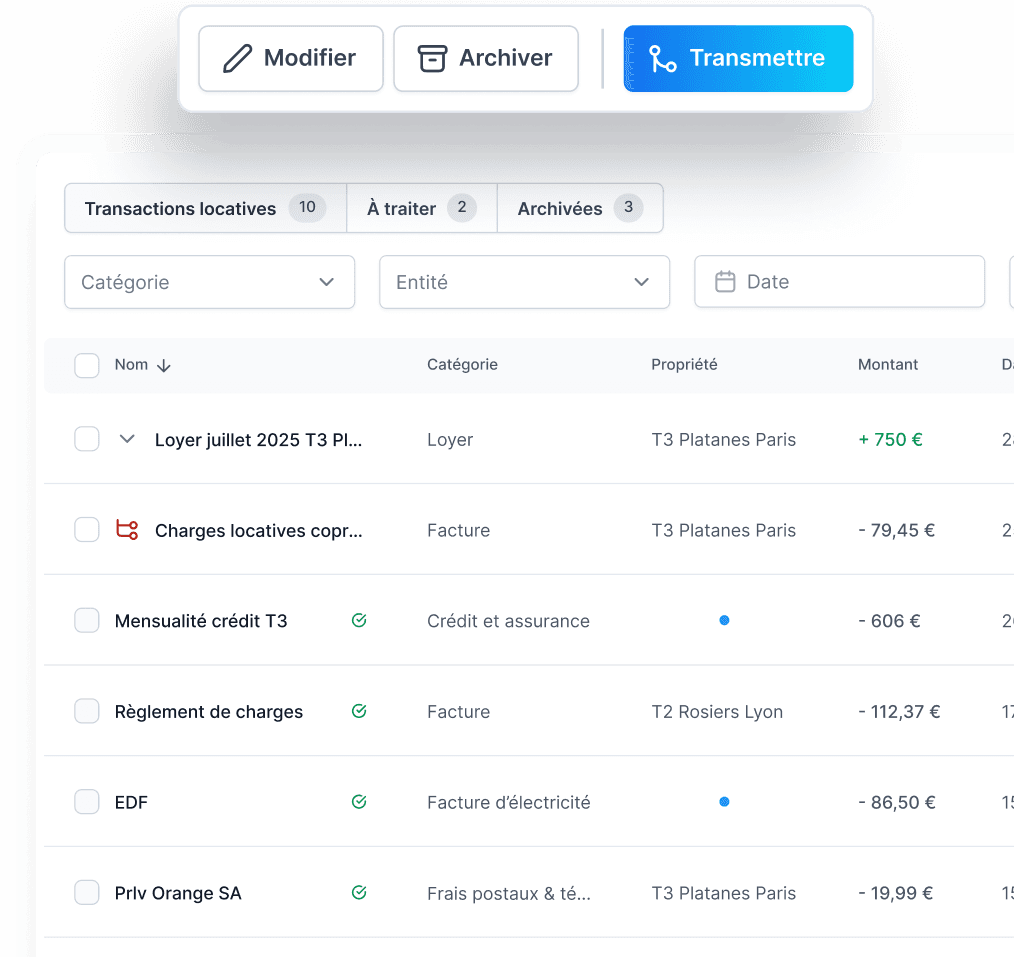Click the Facture d'électricité category cell

(x=509, y=802)
